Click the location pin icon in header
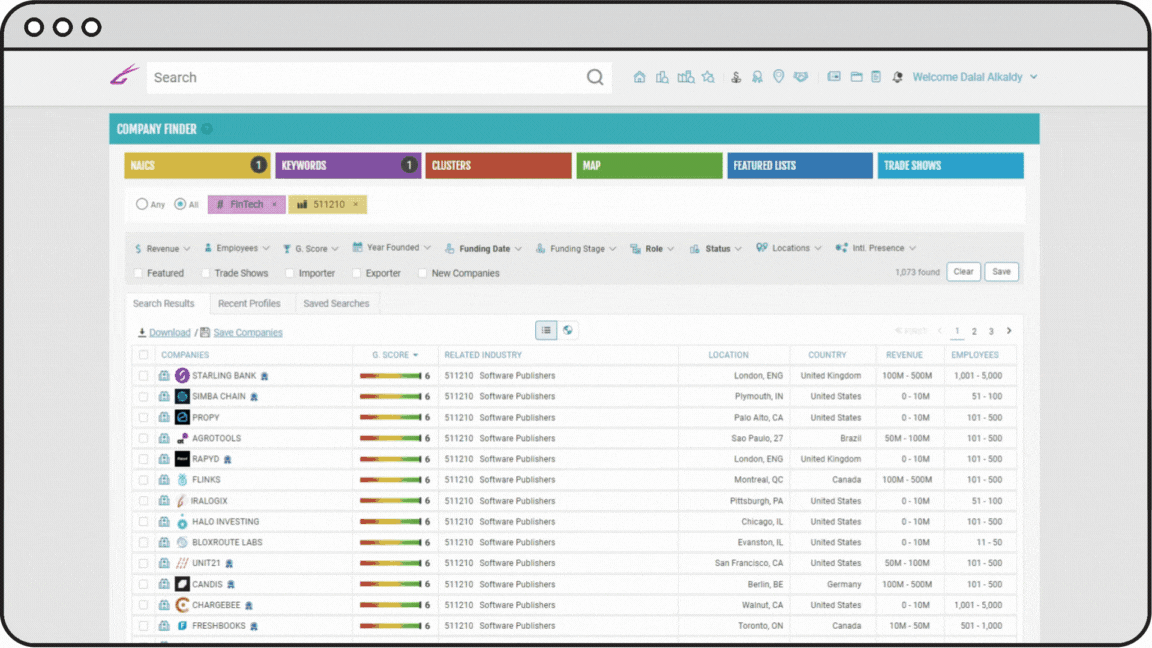 click(x=779, y=77)
